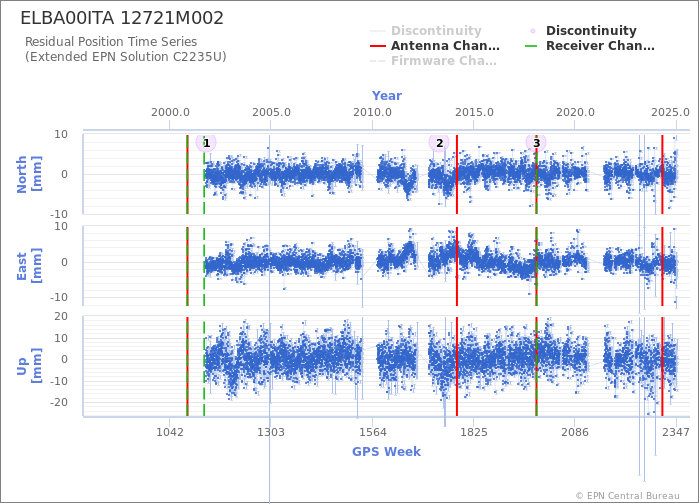Click the 2010.0 year tick label
700x504 pixels.
coord(373,112)
